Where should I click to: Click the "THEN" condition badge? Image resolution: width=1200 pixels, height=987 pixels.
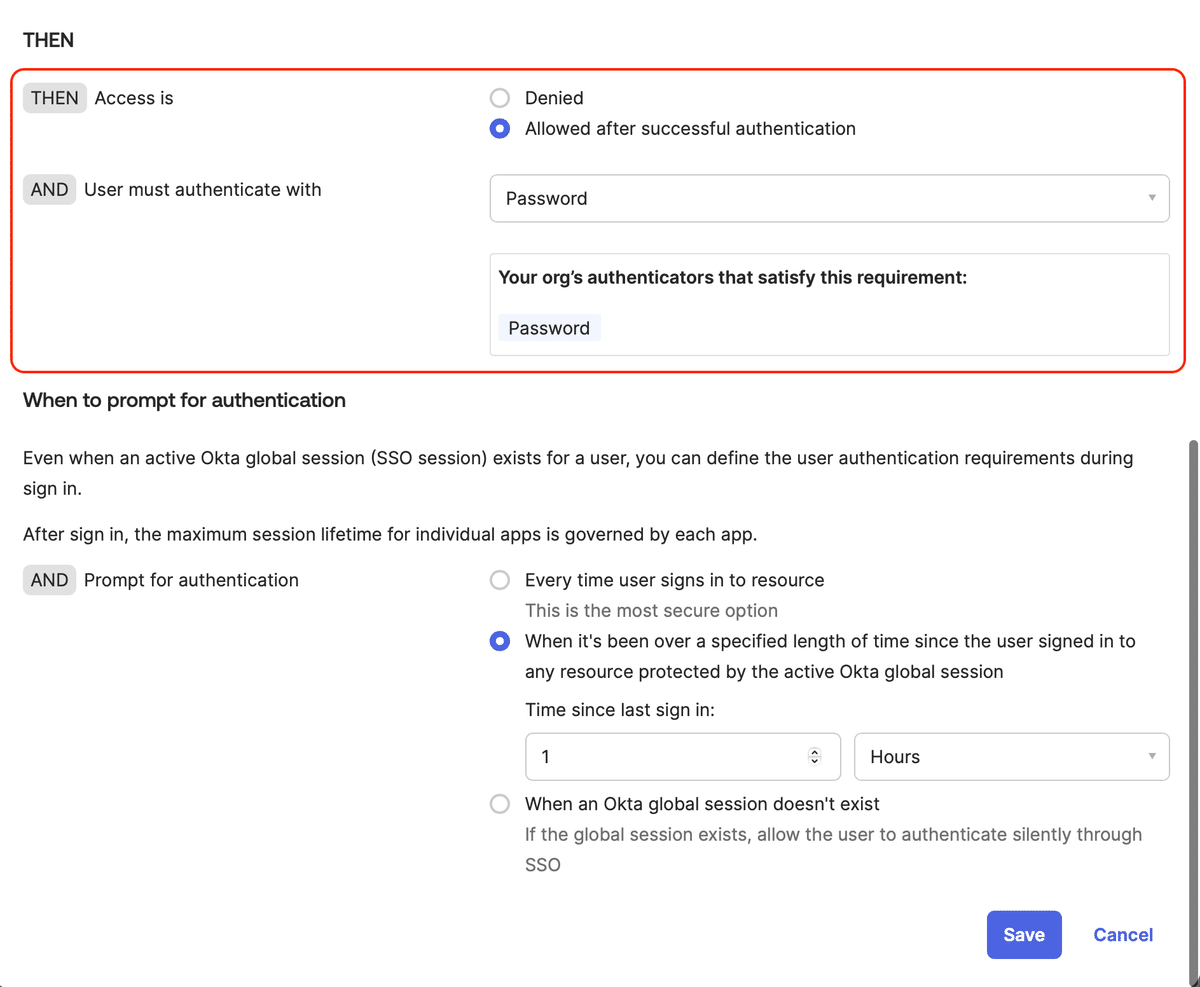coord(54,97)
